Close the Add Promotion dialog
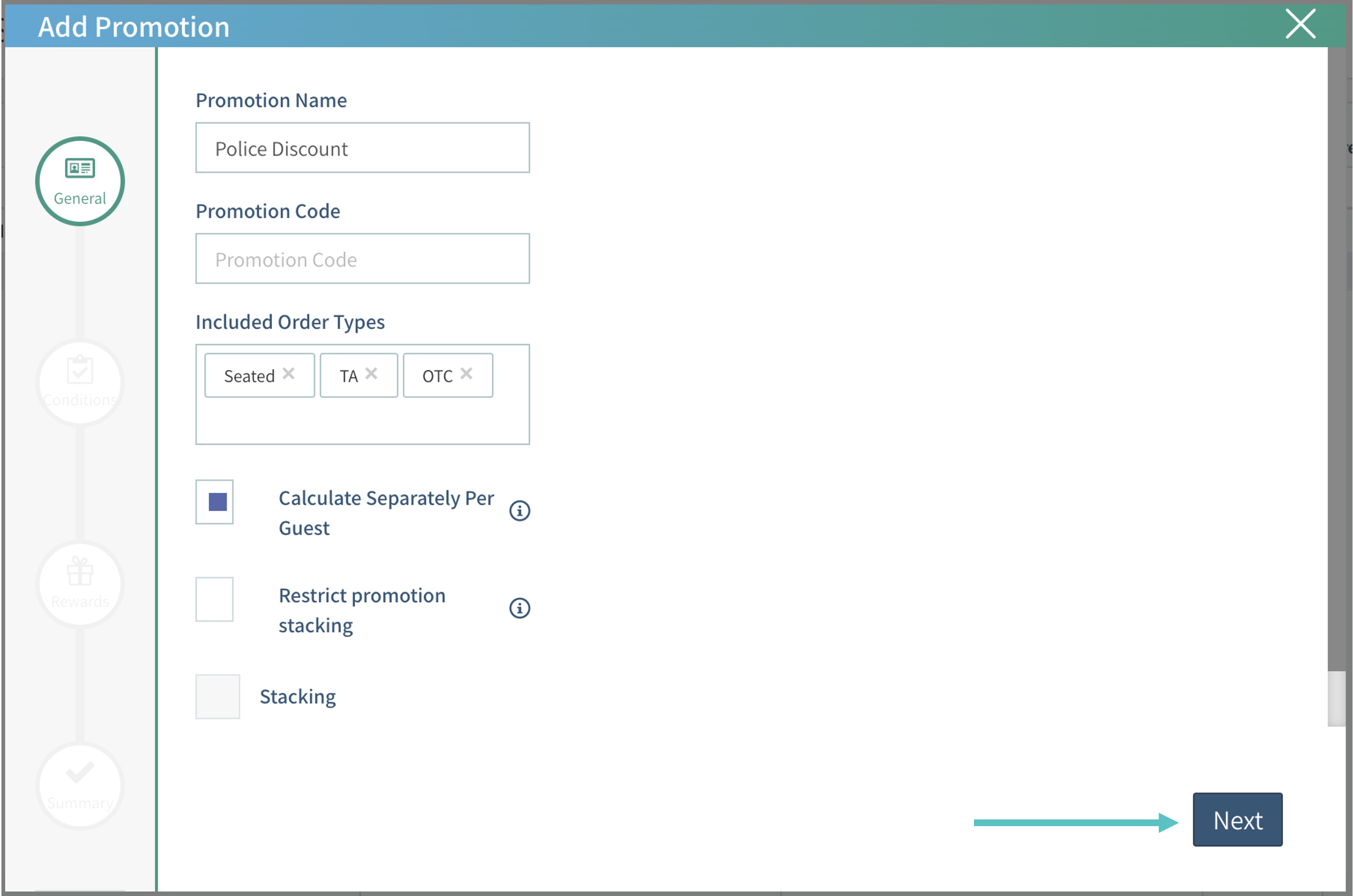 point(1300,24)
